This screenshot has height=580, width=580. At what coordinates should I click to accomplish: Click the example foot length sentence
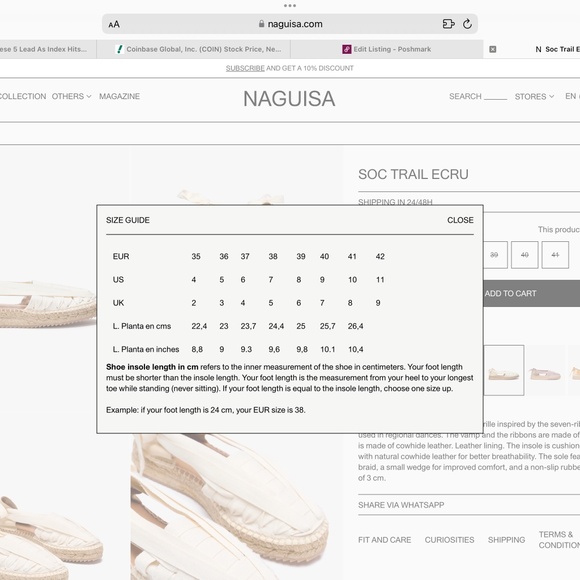tap(206, 410)
